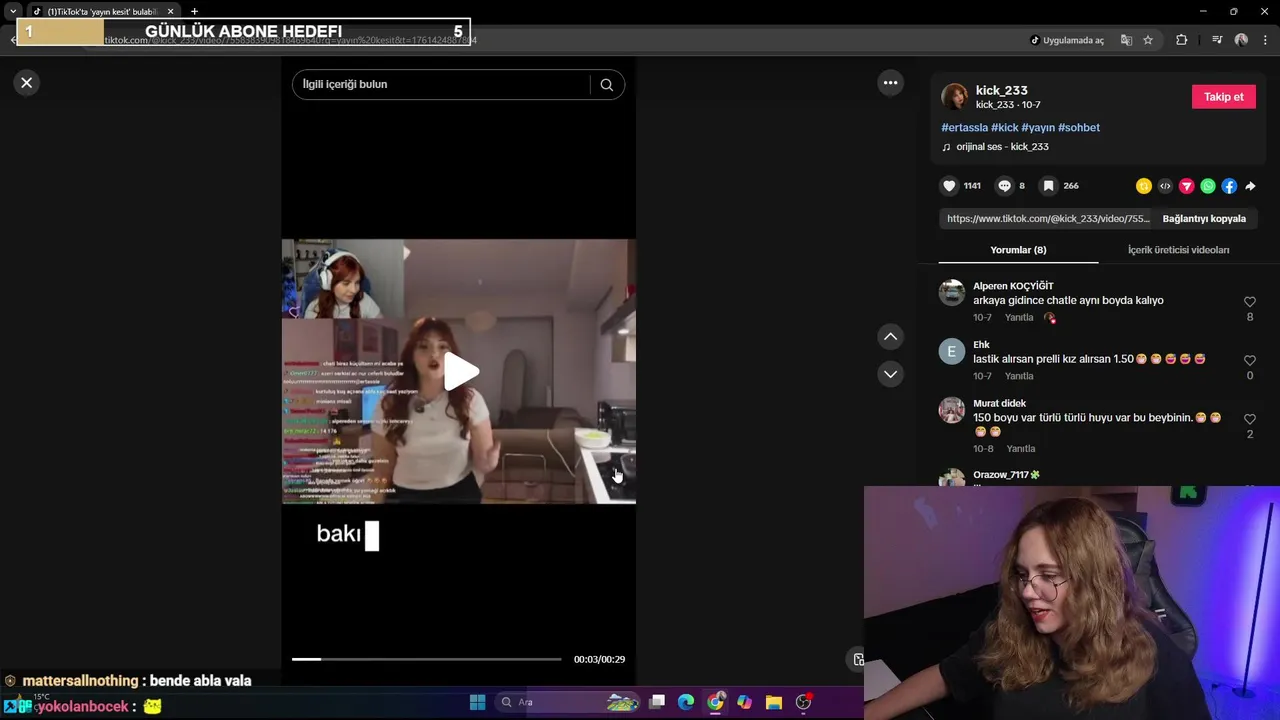Play the video with center play button
Screen dimensions: 1280x720
click(x=459, y=371)
